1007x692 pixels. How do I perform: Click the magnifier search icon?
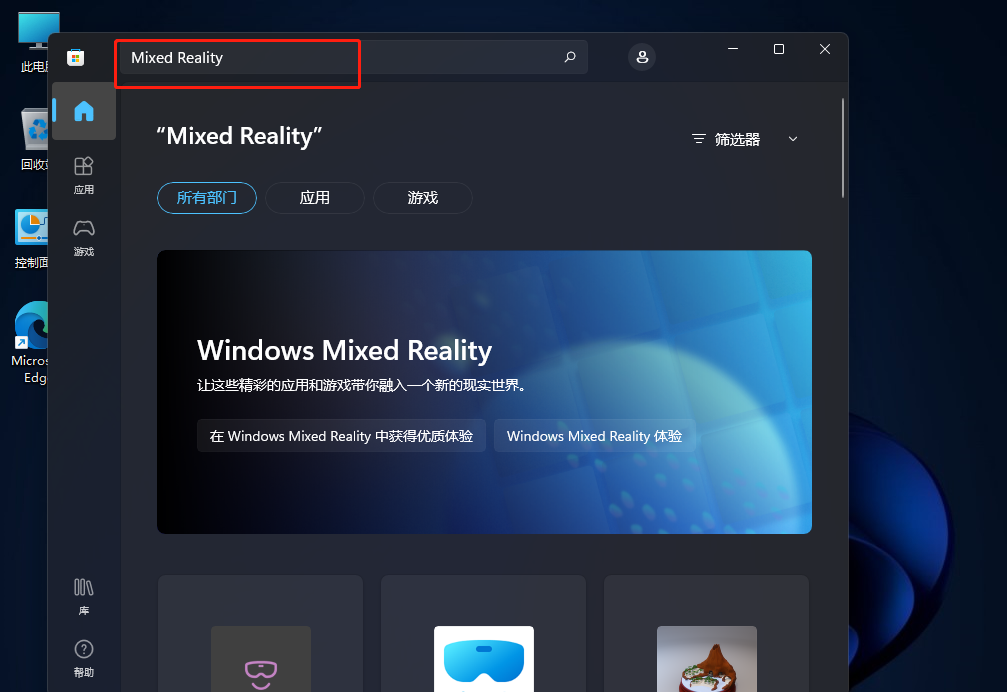pos(570,57)
